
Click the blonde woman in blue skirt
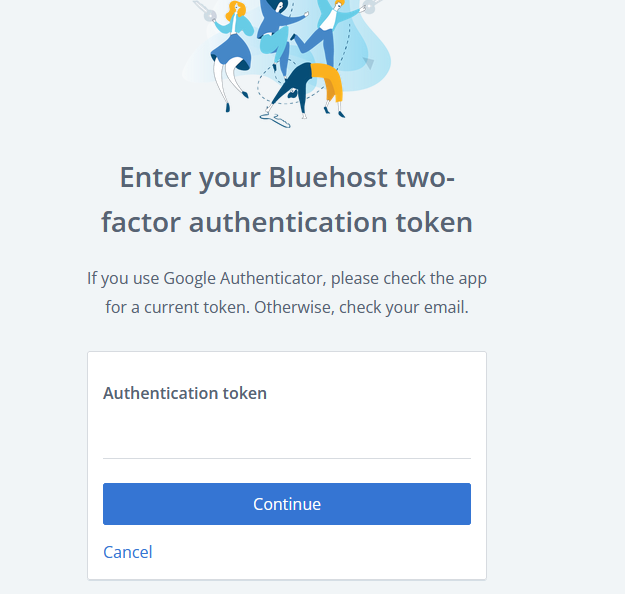point(232,50)
